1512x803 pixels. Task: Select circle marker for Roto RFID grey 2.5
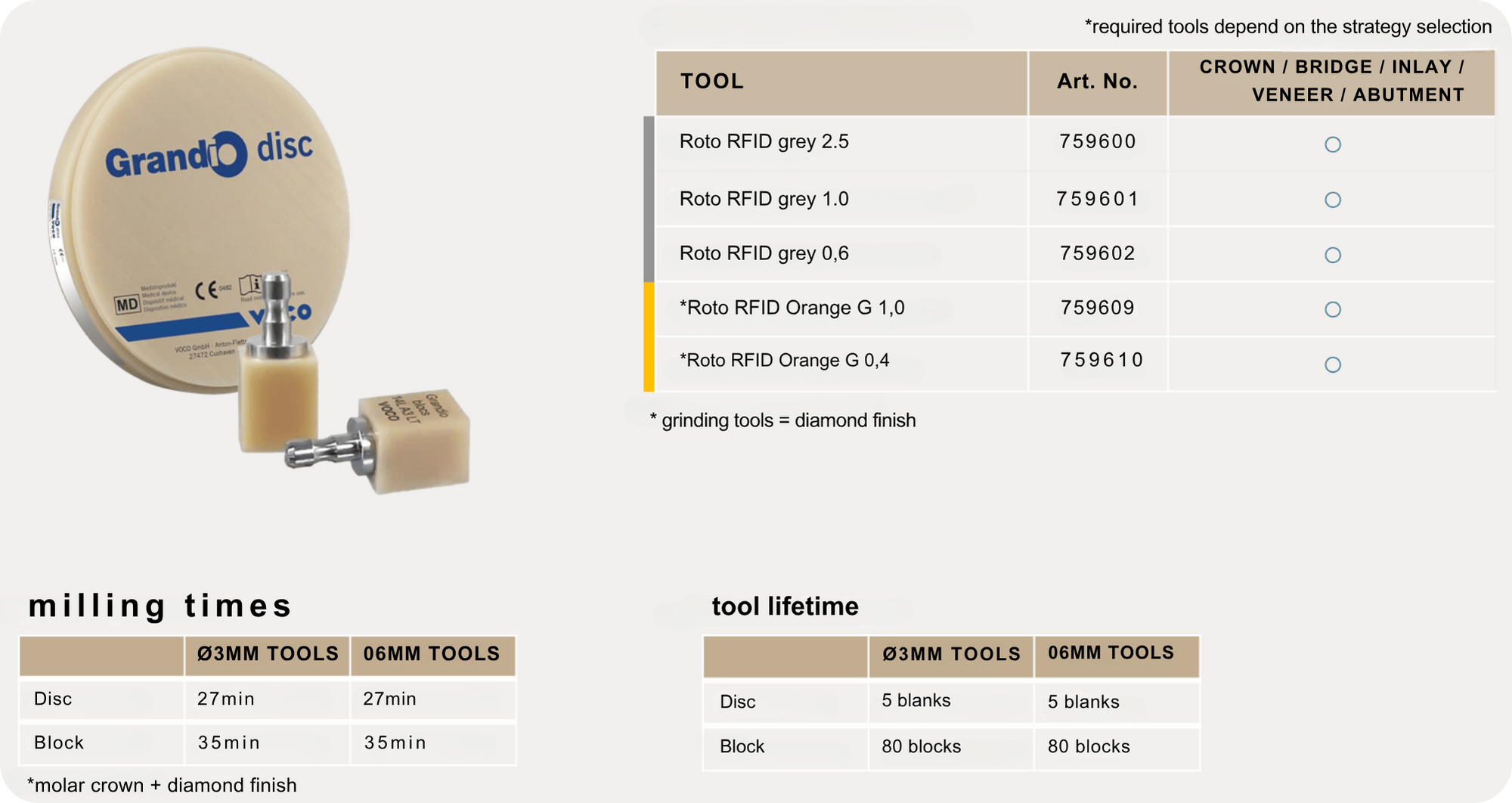(1333, 144)
